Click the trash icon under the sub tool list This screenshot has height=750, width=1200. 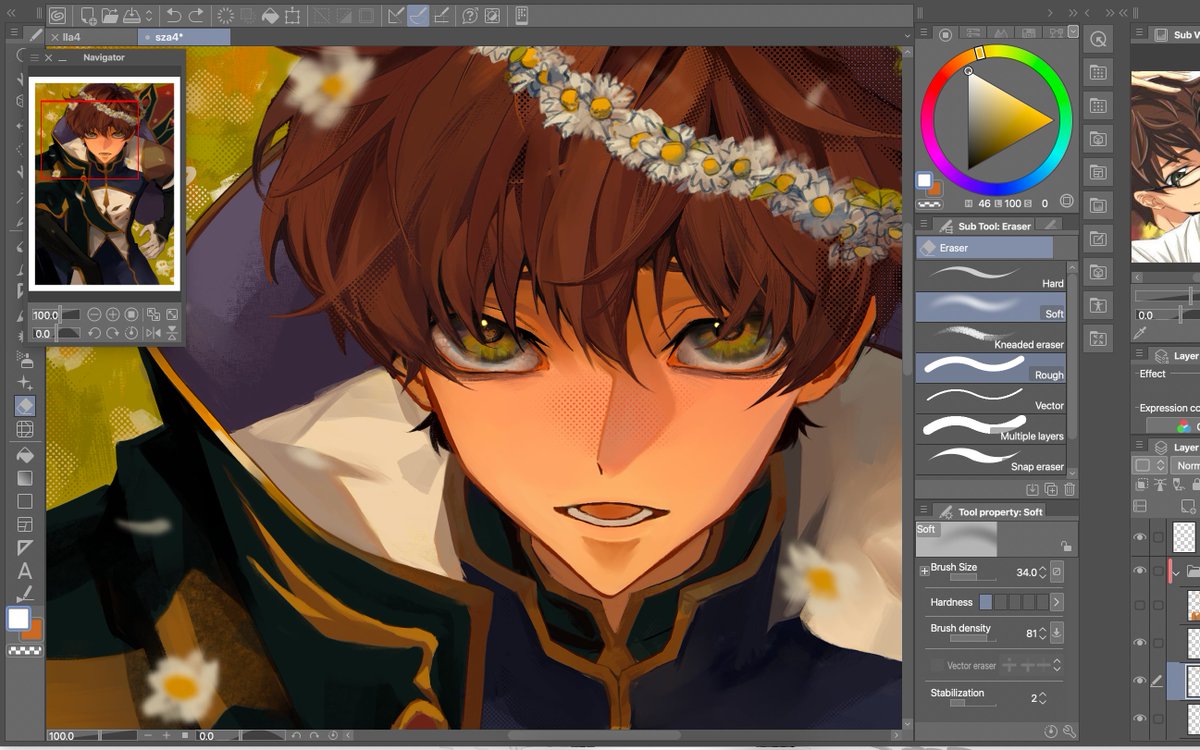(1069, 489)
